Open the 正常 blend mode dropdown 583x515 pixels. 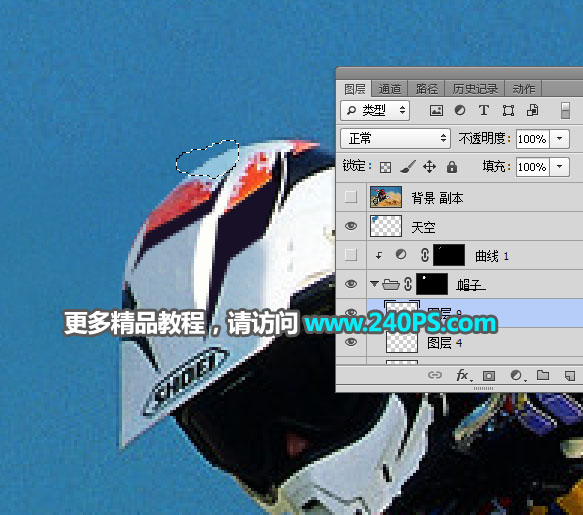396,139
